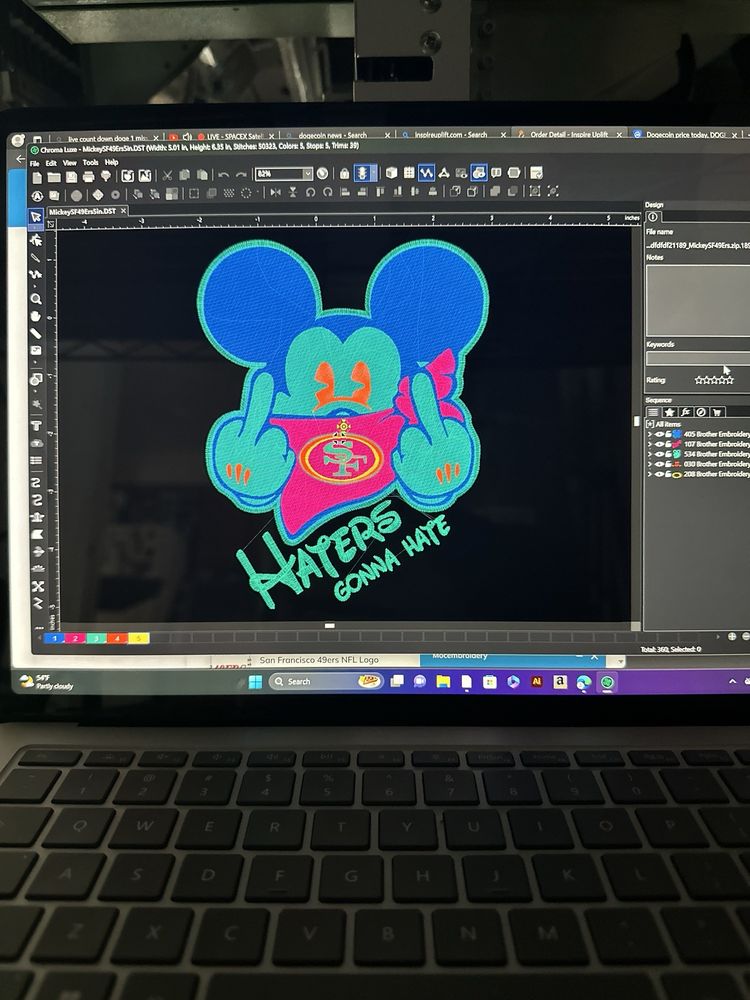Click the Undo icon in toolbar

[222, 174]
